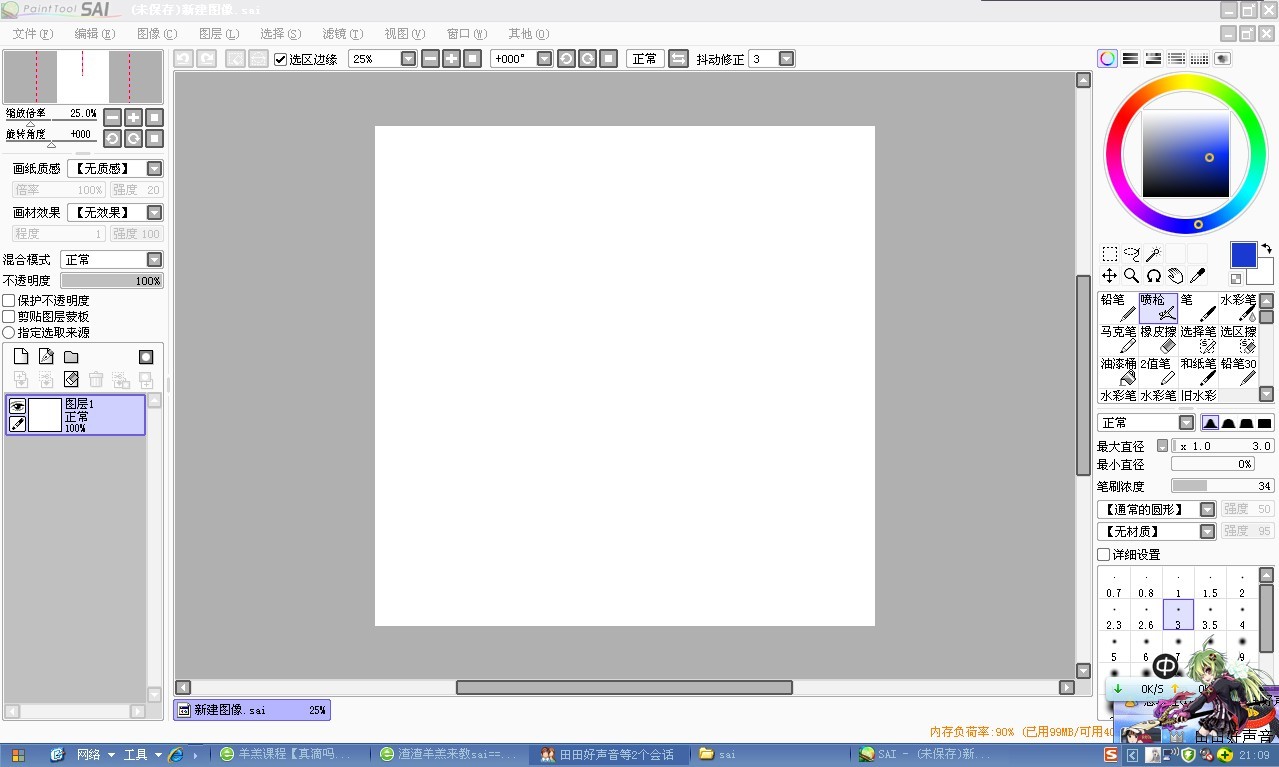Enable 剪贴图层蒙板 checkbox
This screenshot has width=1279, height=767.
point(9,316)
